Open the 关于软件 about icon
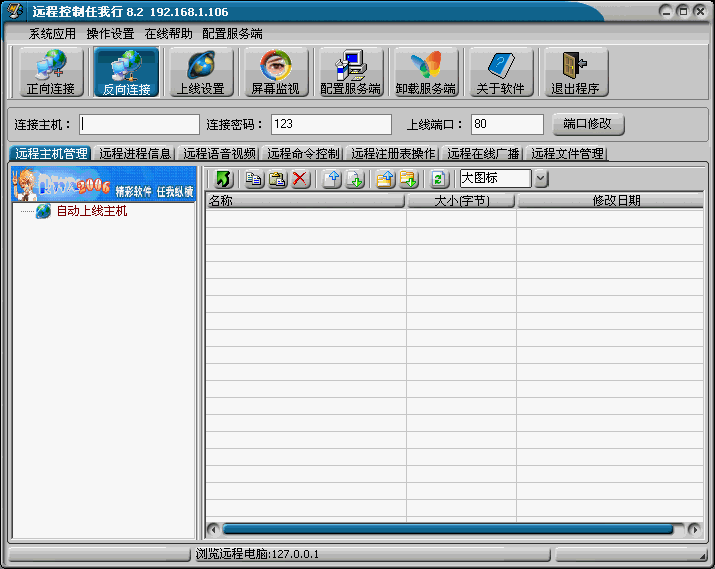715x569 pixels. click(500, 72)
